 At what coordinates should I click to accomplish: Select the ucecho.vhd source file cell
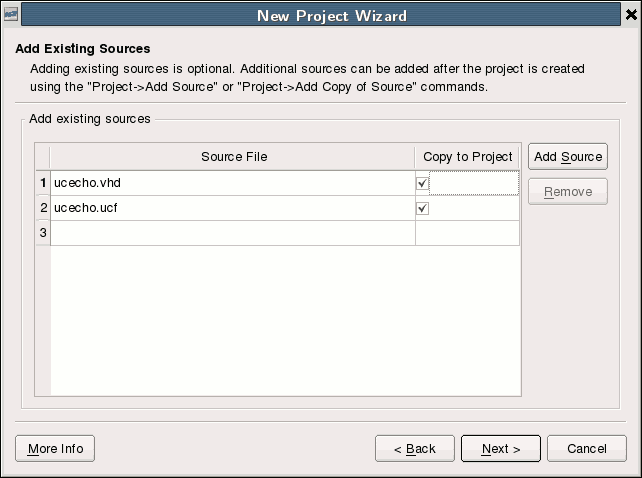[x=233, y=183]
